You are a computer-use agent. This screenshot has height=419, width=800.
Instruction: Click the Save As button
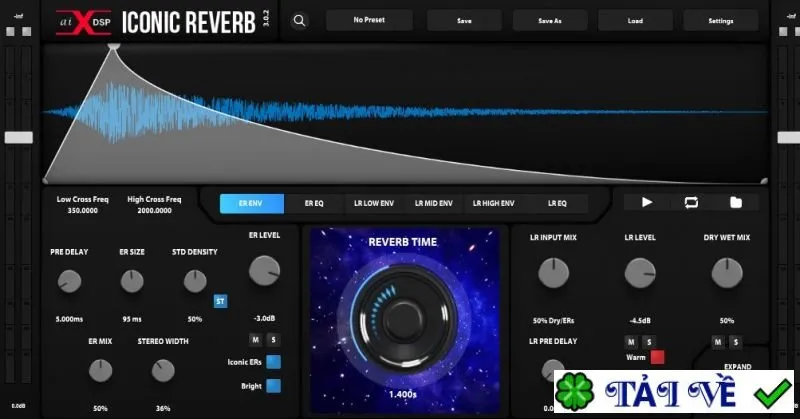549,20
